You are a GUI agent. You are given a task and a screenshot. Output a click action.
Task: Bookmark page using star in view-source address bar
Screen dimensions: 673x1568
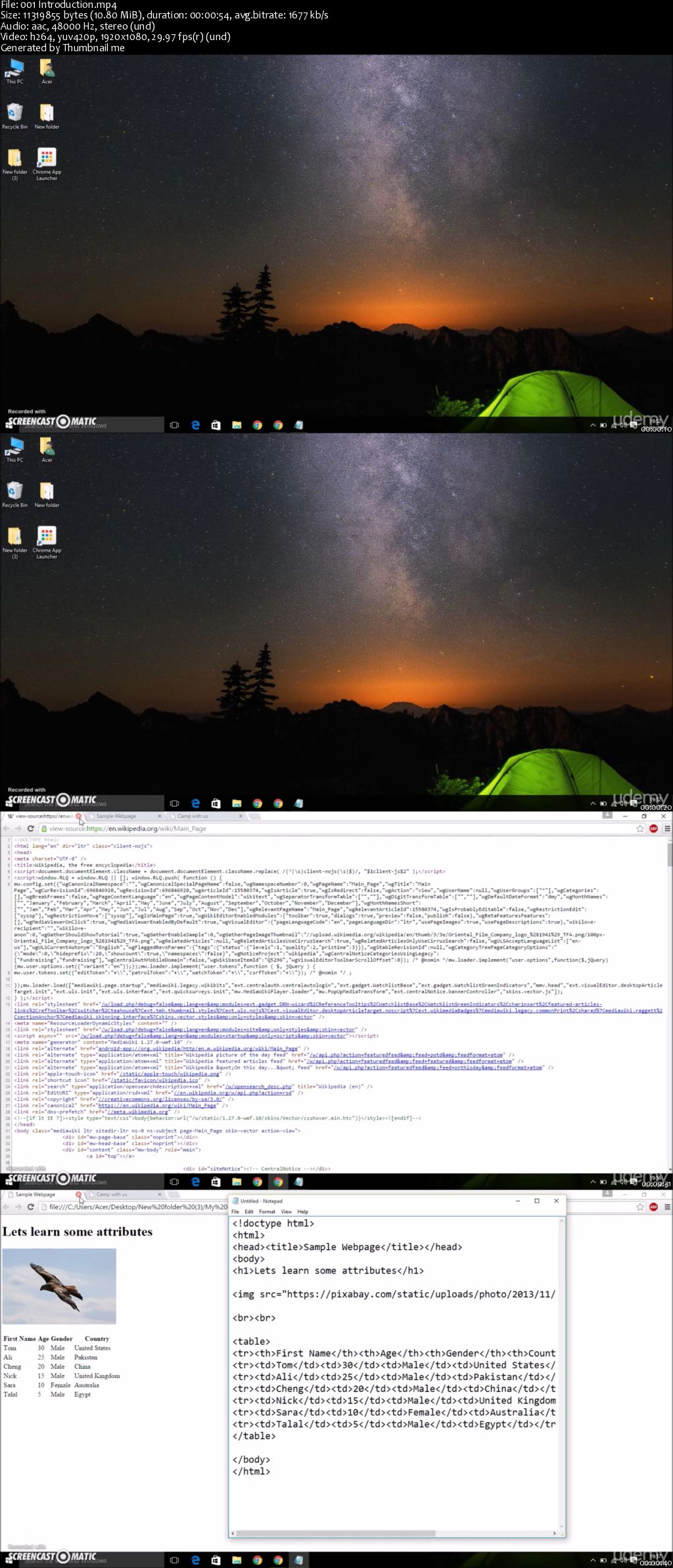[640, 828]
